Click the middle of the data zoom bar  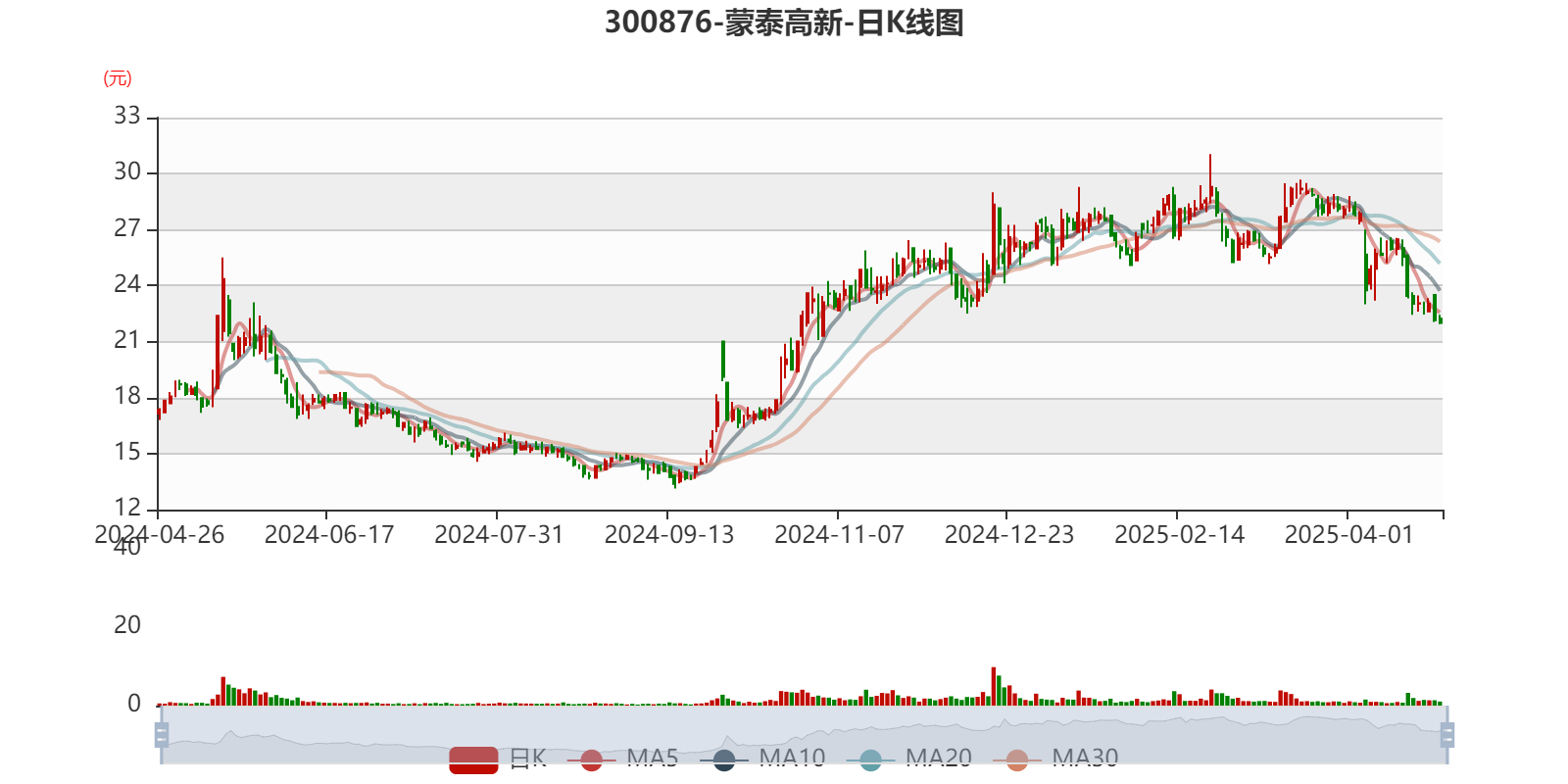coord(804,734)
